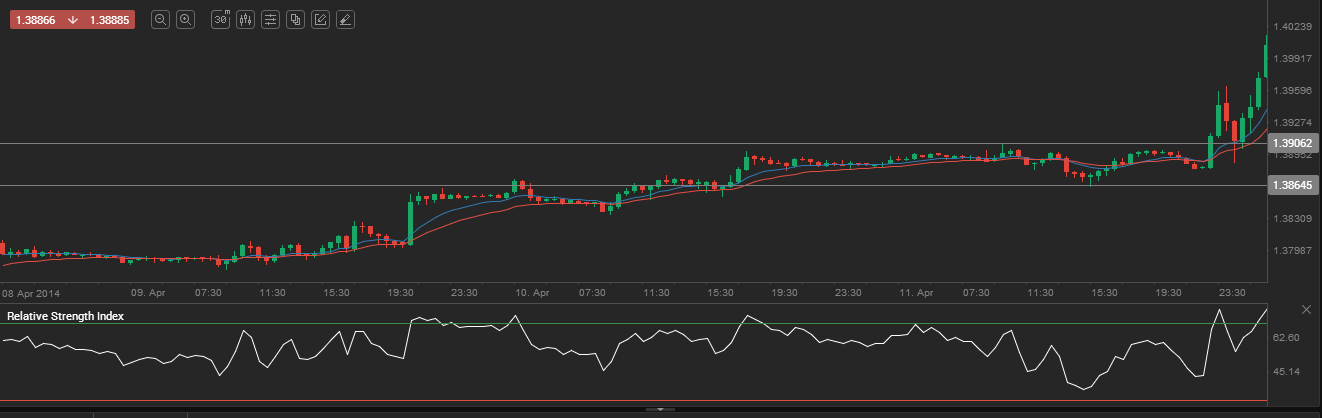Select the 1.38645 horizontal line price tag
The height and width of the screenshot is (418, 1322).
click(x=1294, y=186)
